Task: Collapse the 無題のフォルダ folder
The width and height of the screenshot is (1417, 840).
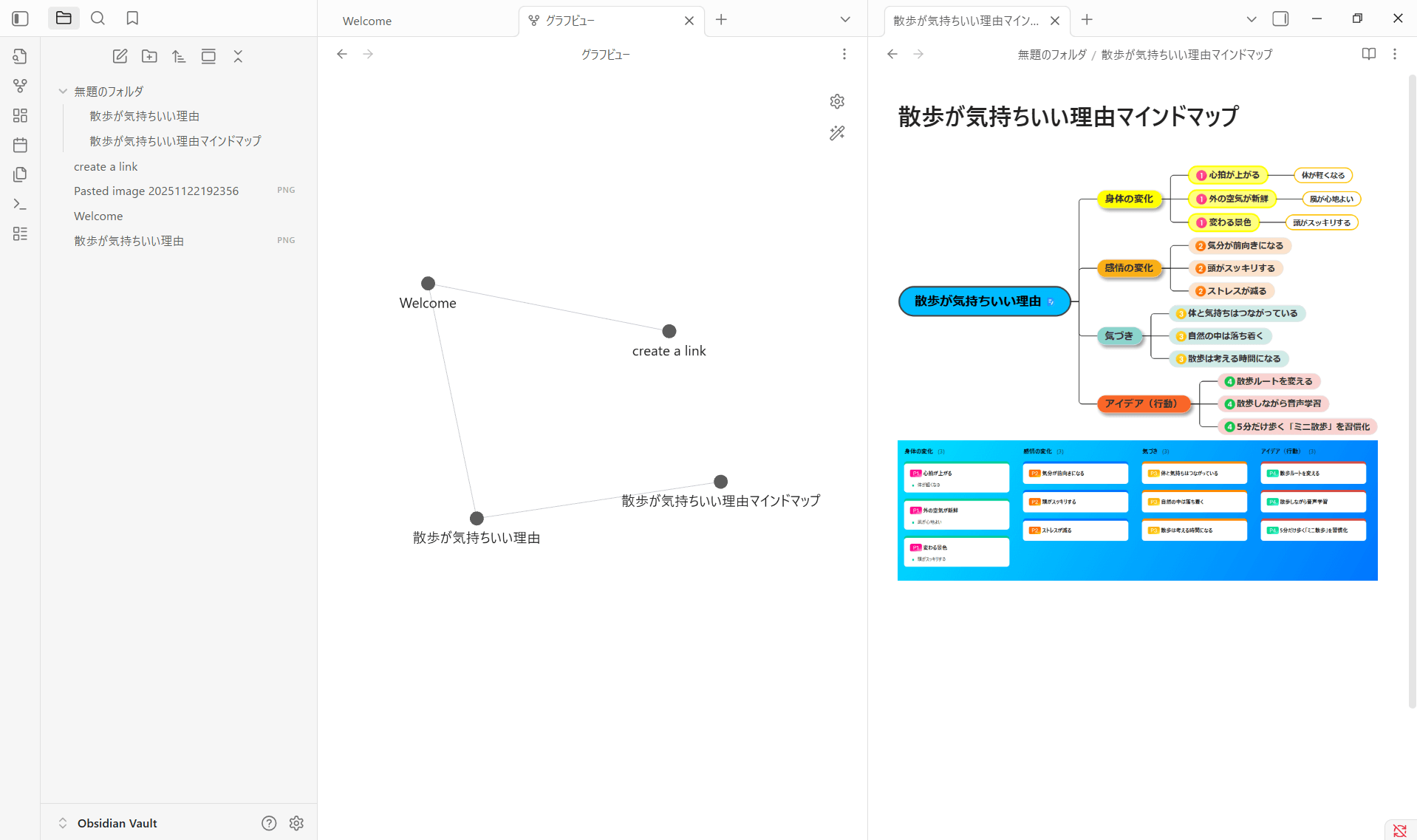Action: coord(63,92)
